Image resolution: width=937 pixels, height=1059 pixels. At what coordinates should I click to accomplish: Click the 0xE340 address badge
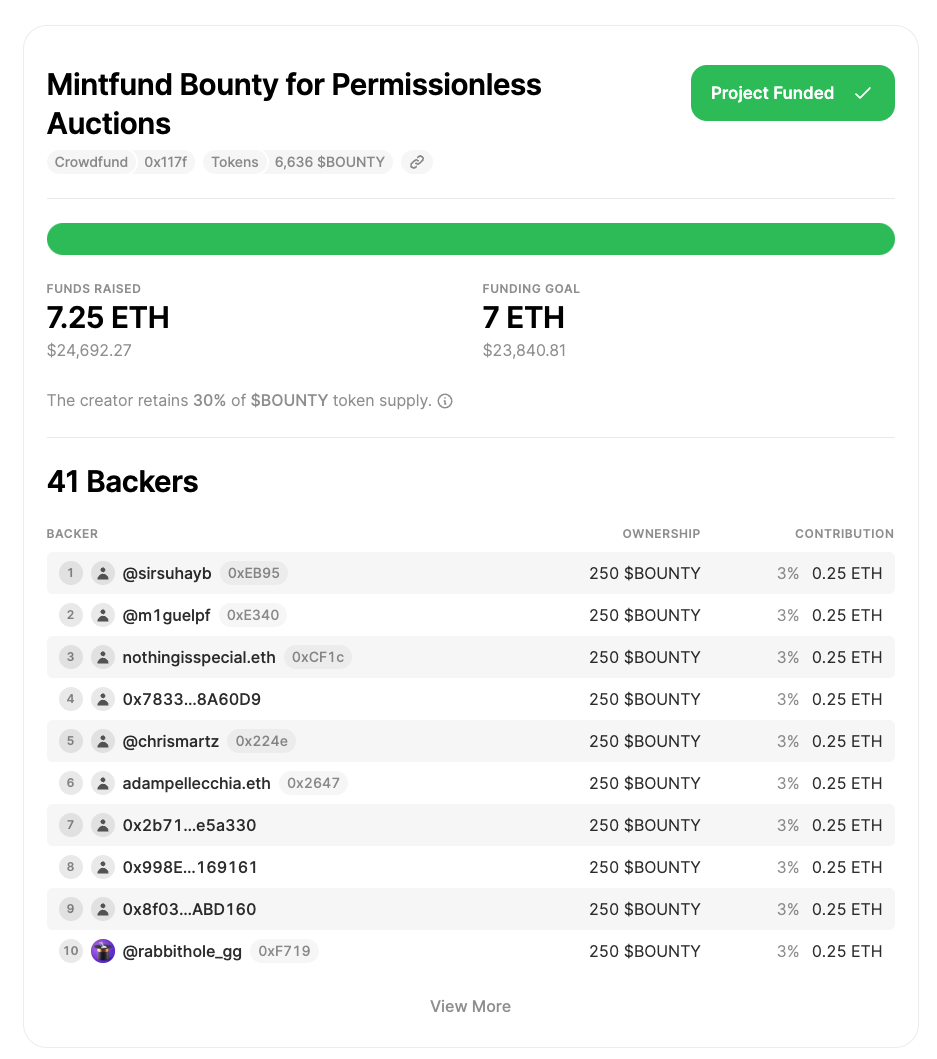pos(253,615)
